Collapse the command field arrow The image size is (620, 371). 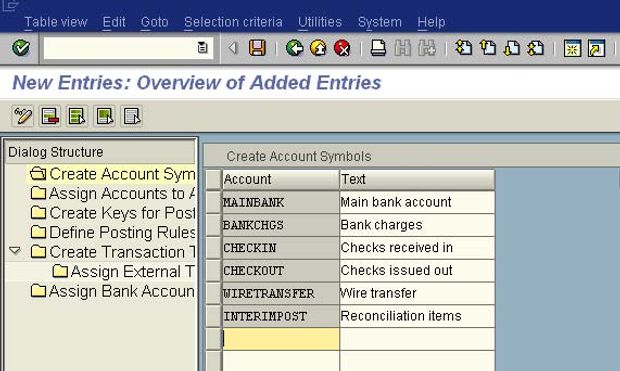(x=233, y=48)
